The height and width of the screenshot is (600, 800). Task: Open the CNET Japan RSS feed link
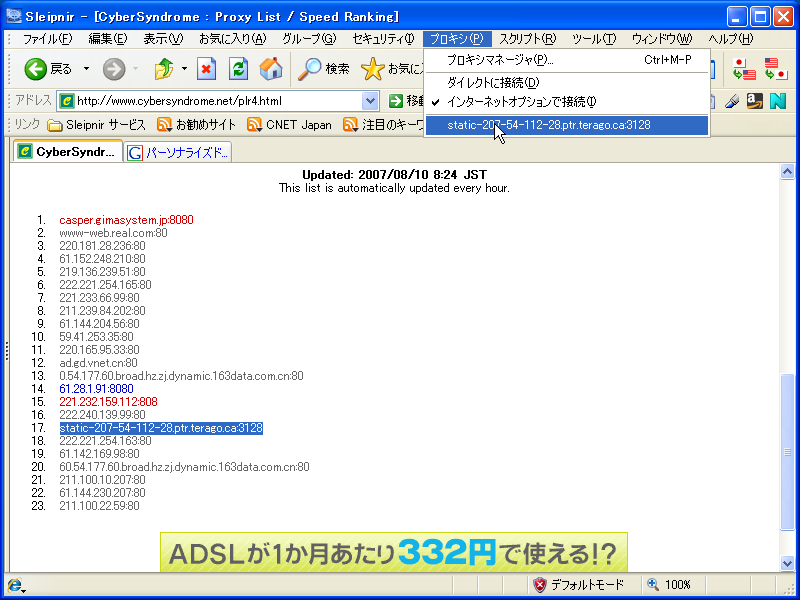[289, 125]
